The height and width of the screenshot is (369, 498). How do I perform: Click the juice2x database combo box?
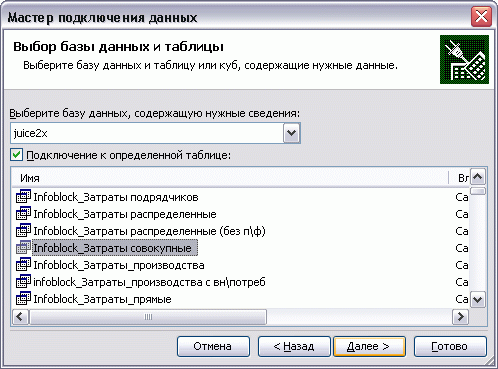tap(155, 133)
